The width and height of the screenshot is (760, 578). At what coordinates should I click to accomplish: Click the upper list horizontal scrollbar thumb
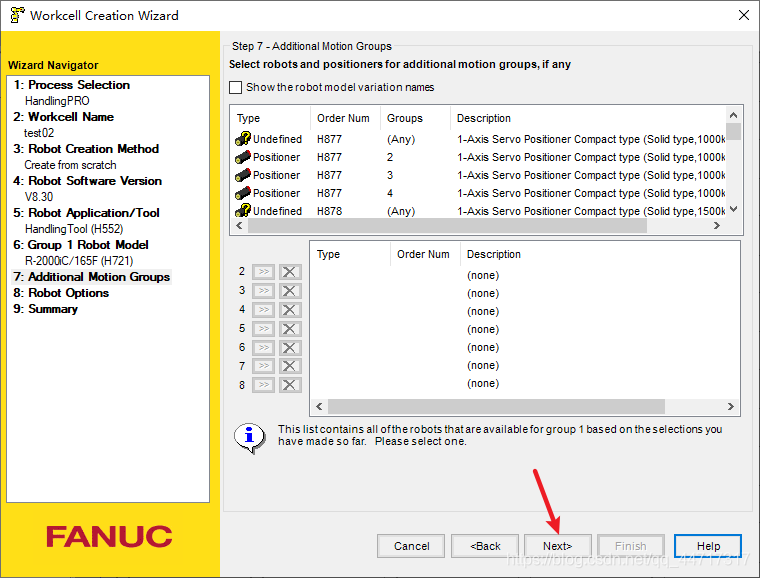(x=447, y=226)
